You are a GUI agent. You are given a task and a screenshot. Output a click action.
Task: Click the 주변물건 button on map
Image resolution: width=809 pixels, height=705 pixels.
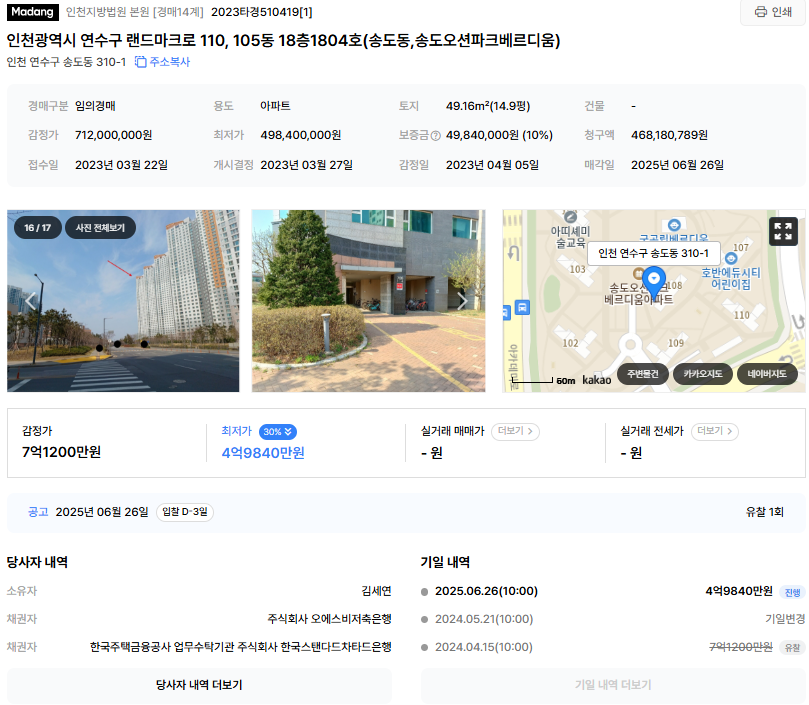tap(642, 374)
